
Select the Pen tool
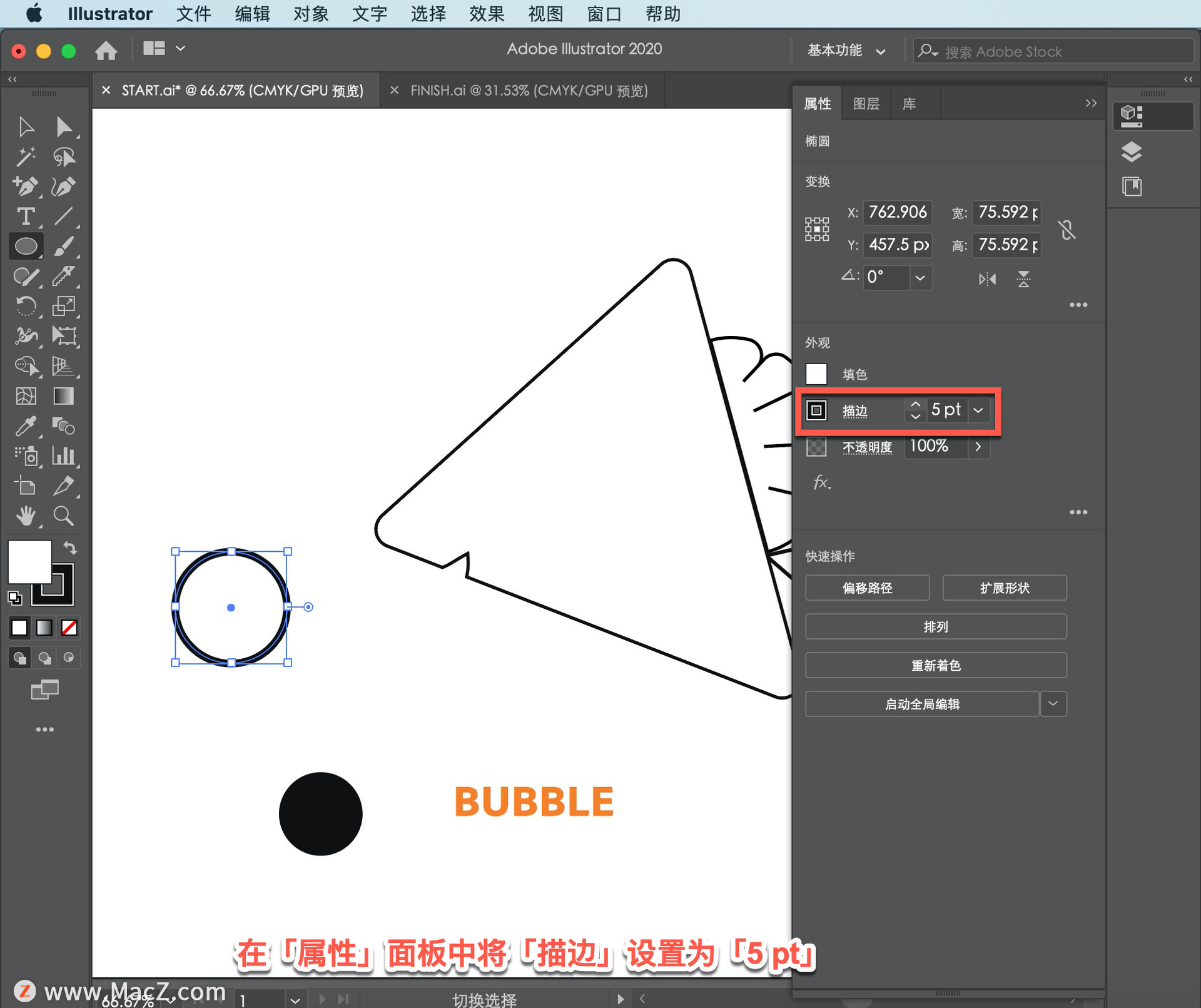point(26,186)
